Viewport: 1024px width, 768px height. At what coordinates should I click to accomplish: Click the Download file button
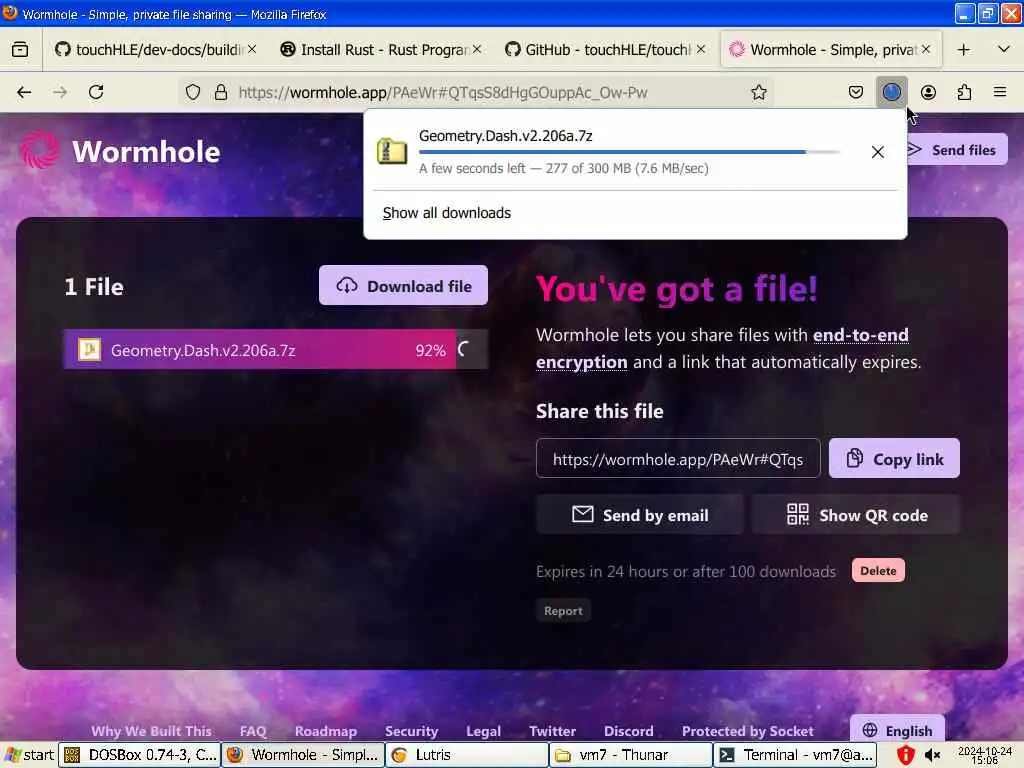point(403,285)
